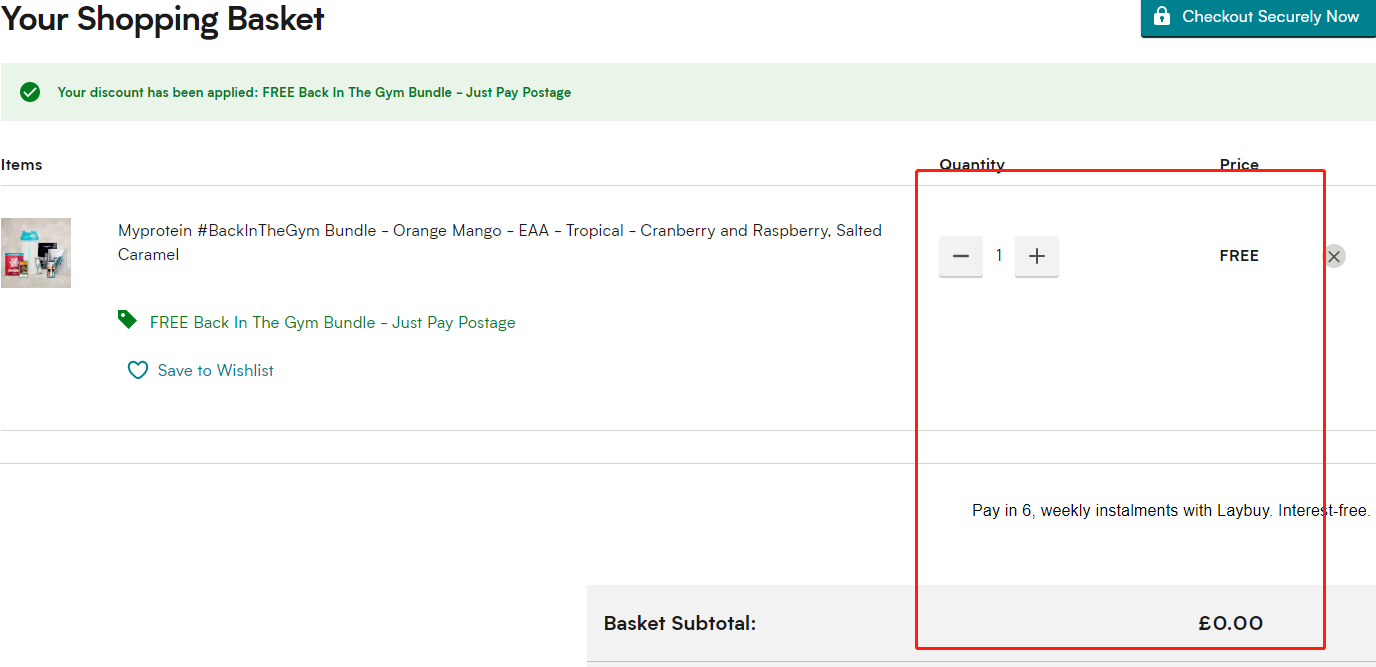
Task: Click the Laybuy weekly instalments text
Action: (1171, 510)
